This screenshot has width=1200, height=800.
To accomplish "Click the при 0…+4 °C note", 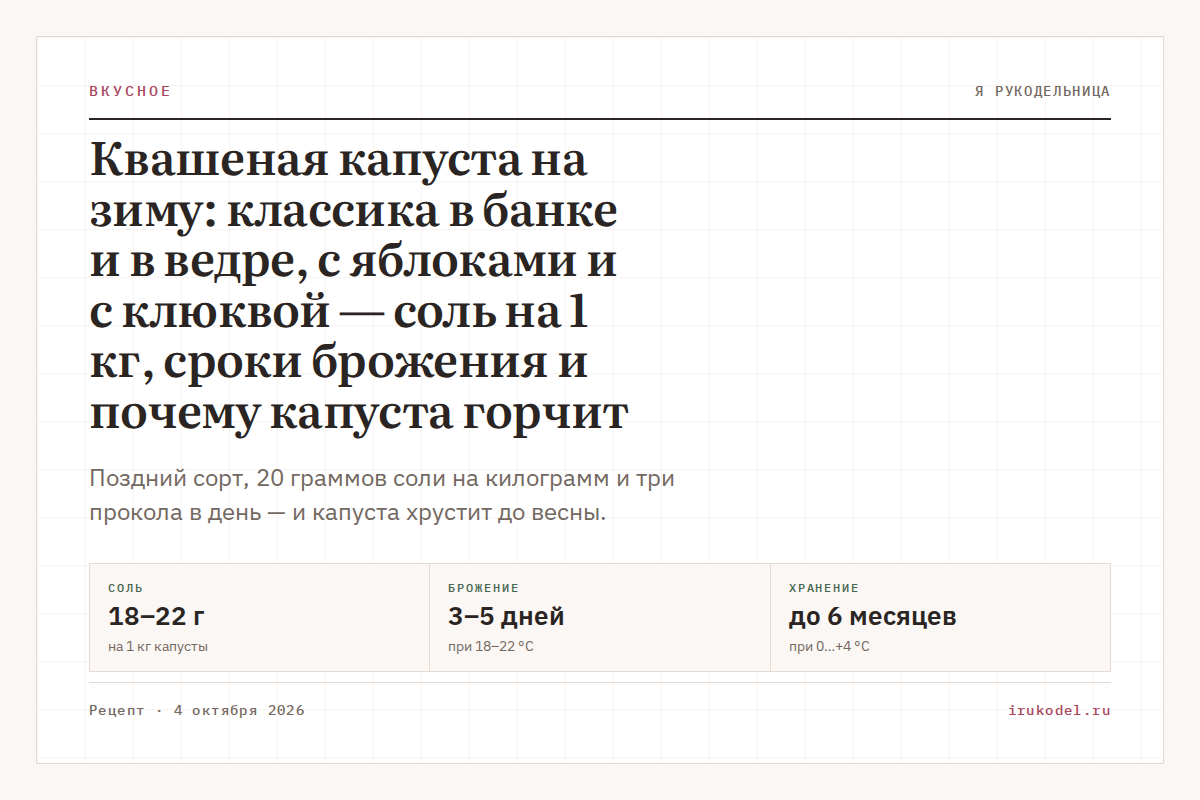I will (829, 647).
